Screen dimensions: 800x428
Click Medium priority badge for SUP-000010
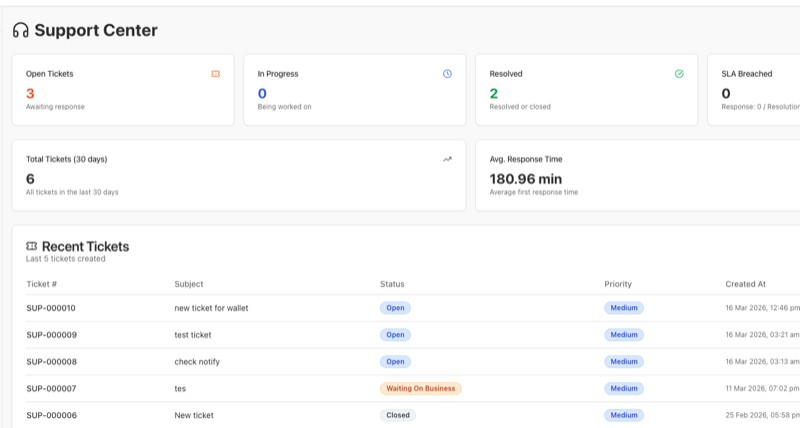[624, 308]
